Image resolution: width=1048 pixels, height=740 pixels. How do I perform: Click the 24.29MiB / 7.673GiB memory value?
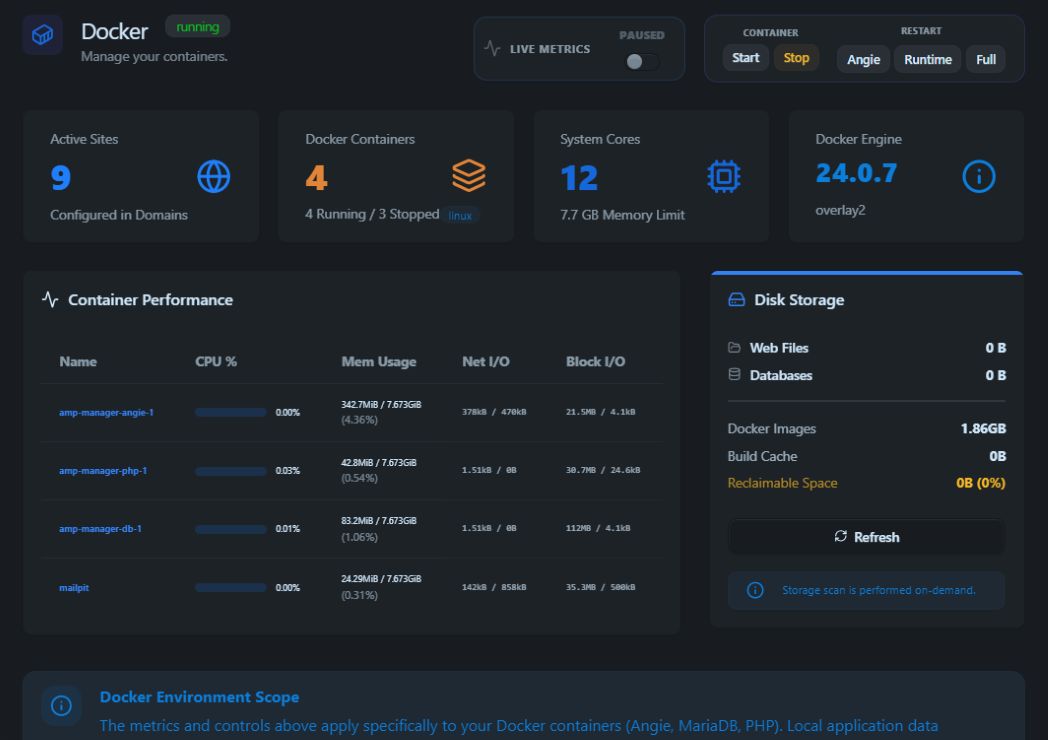tap(381, 579)
